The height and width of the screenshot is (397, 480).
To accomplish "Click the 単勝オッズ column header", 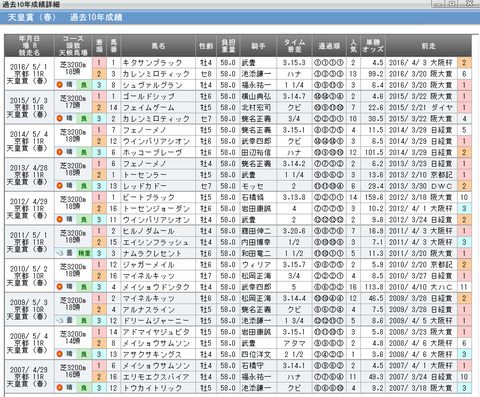I will coord(373,46).
